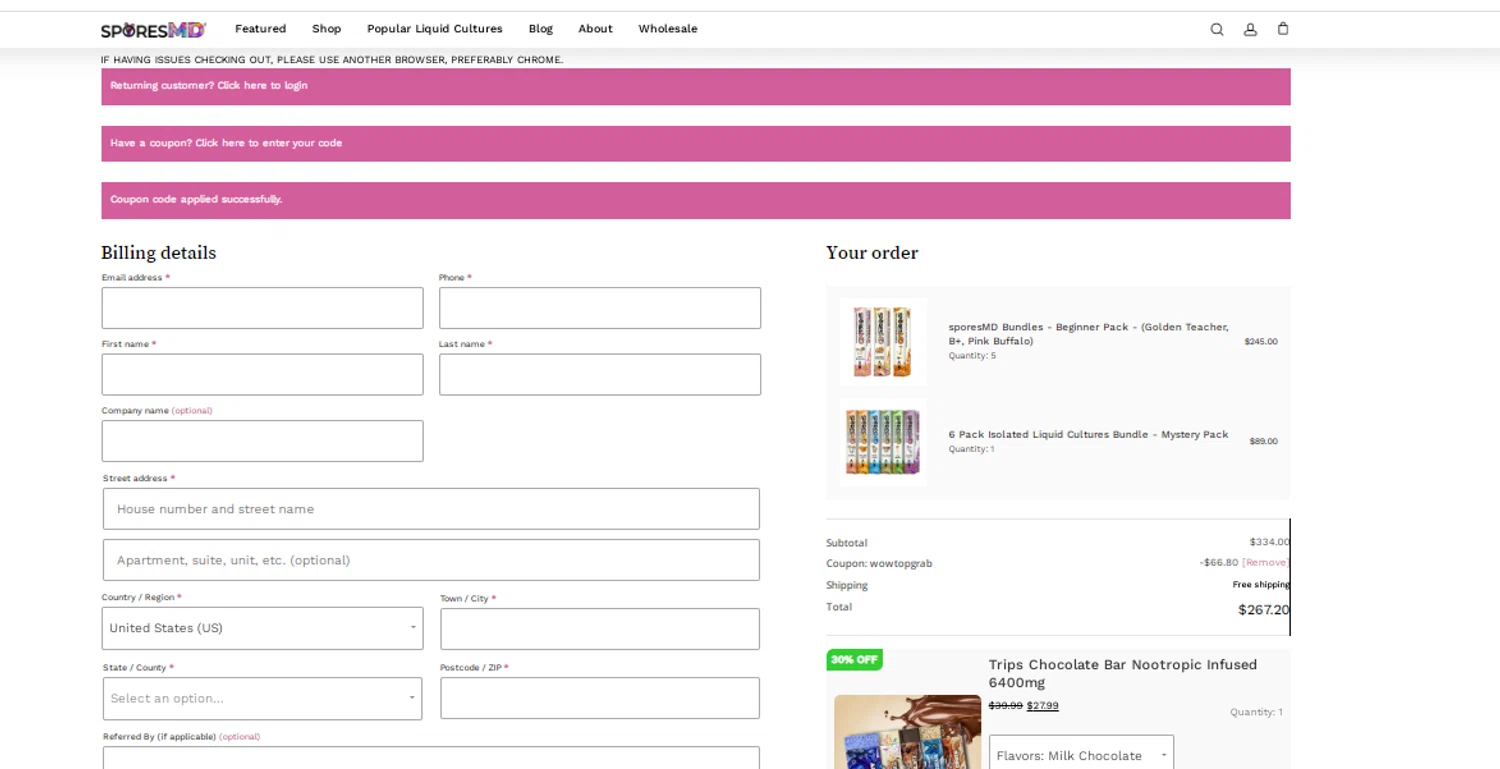Go to the Blog page

coord(541,29)
